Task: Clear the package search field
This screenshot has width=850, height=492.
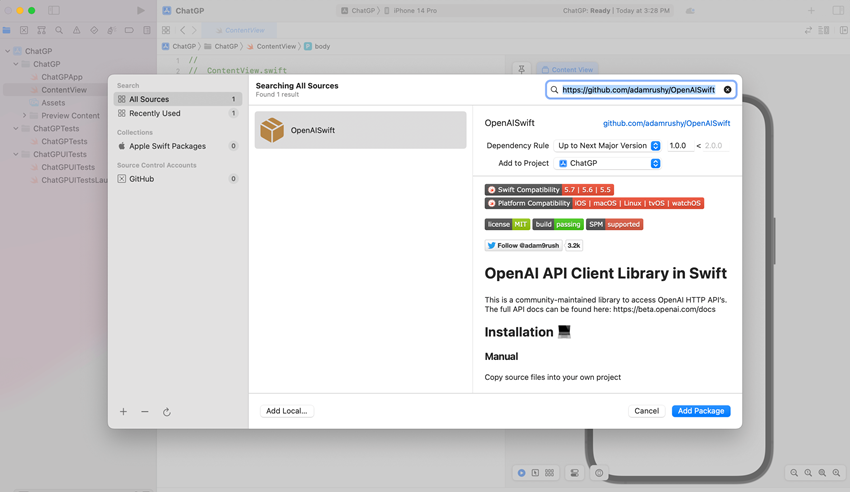Action: (727, 89)
